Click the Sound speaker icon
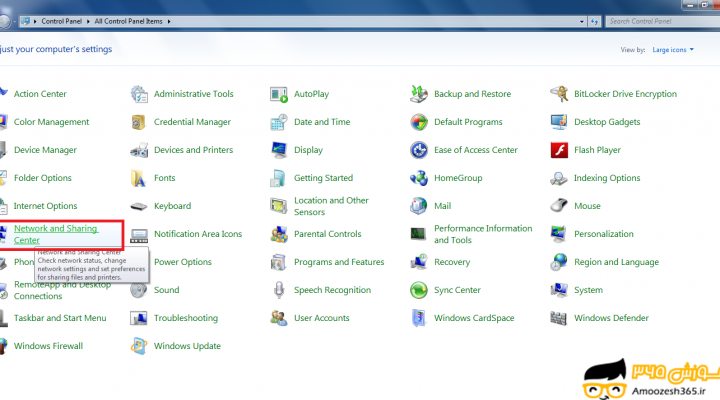This screenshot has width=720, height=400. click(x=139, y=290)
